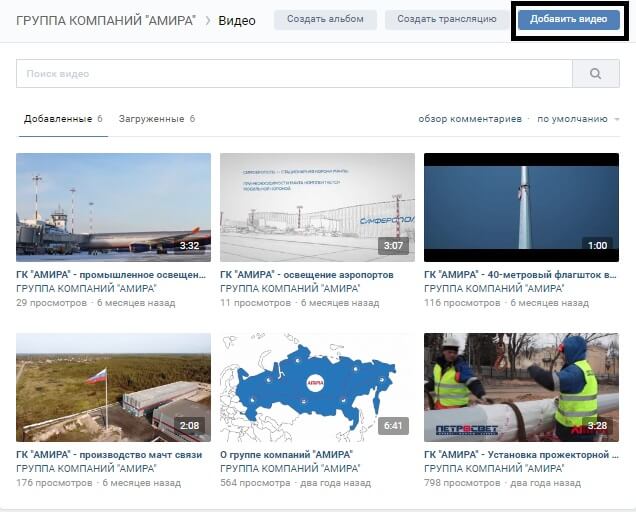Expand the по умолчанию sort dropdown
The width and height of the screenshot is (636, 512).
click(x=578, y=119)
